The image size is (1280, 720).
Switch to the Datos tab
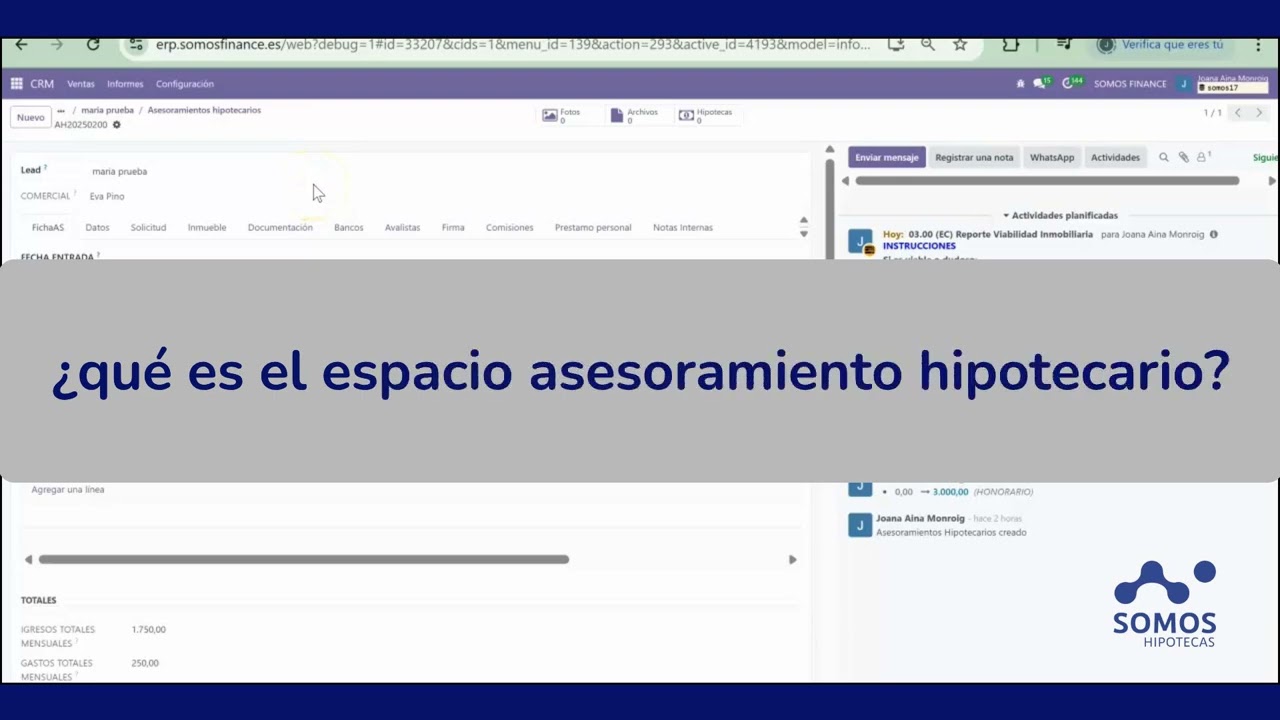(97, 228)
